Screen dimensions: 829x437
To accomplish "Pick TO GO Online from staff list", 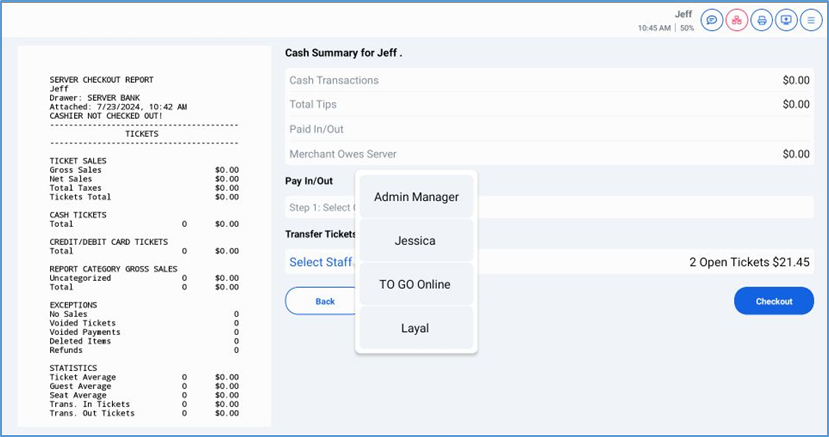I will [416, 285].
